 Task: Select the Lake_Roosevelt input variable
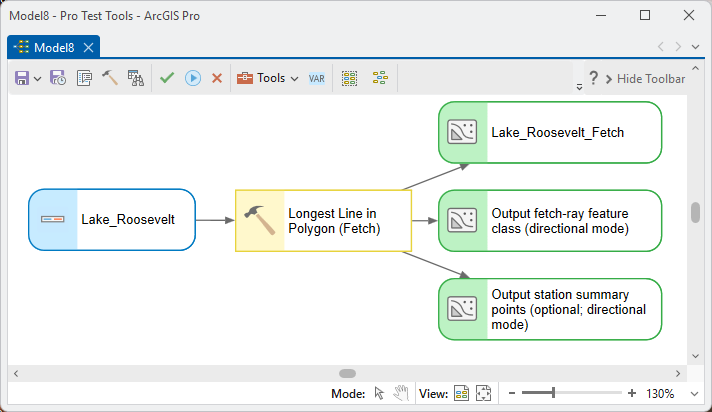coord(112,220)
